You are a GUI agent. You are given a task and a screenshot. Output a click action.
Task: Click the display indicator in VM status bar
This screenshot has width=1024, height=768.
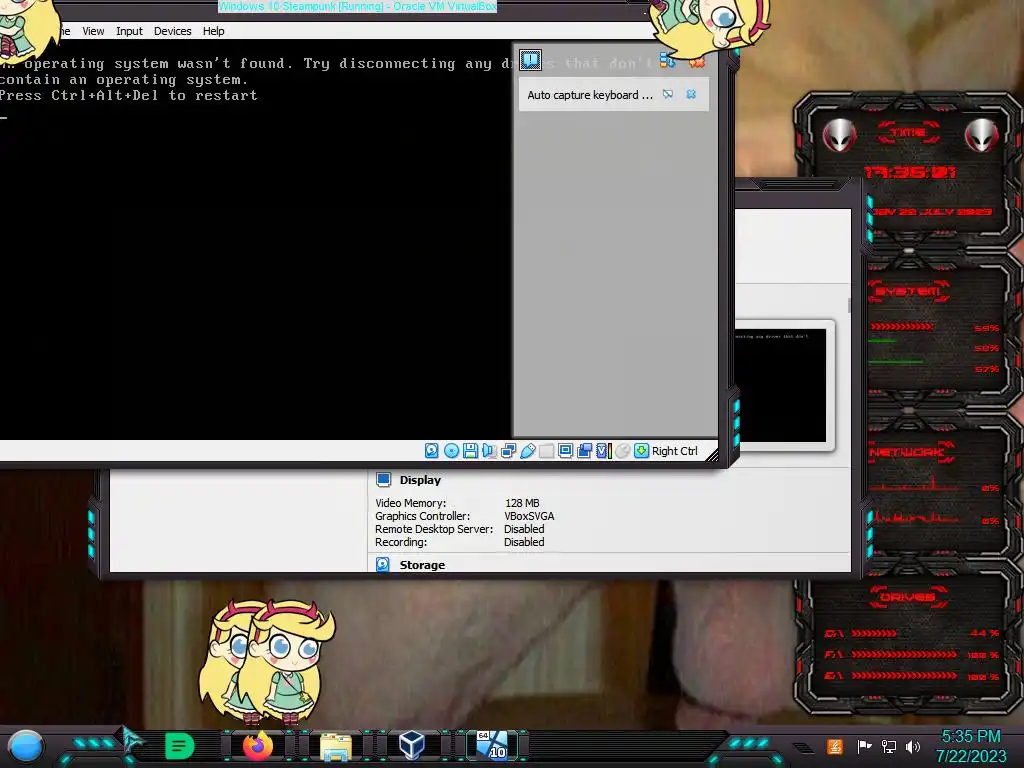566,451
